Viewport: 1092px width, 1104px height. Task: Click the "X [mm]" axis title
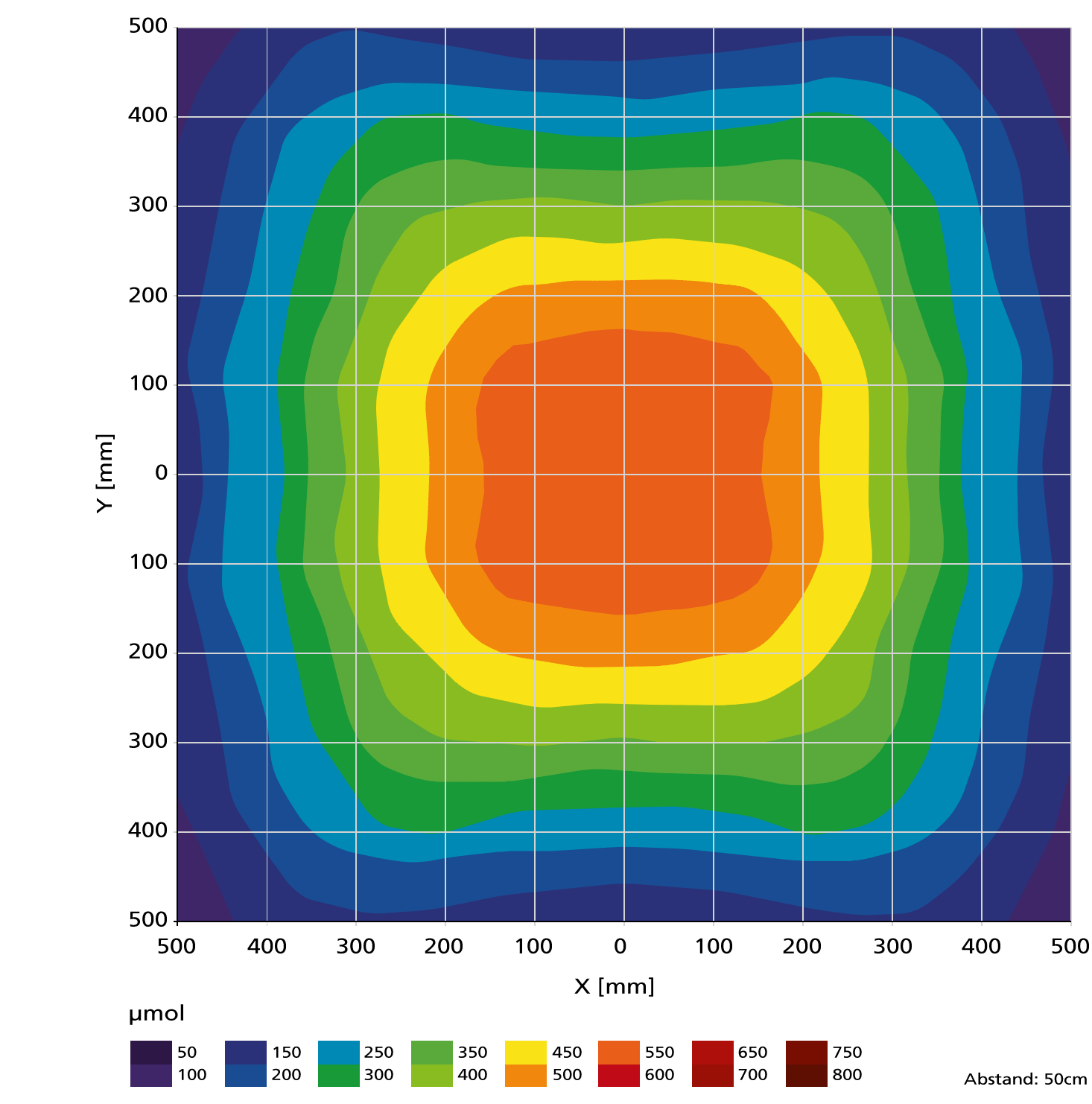point(615,986)
